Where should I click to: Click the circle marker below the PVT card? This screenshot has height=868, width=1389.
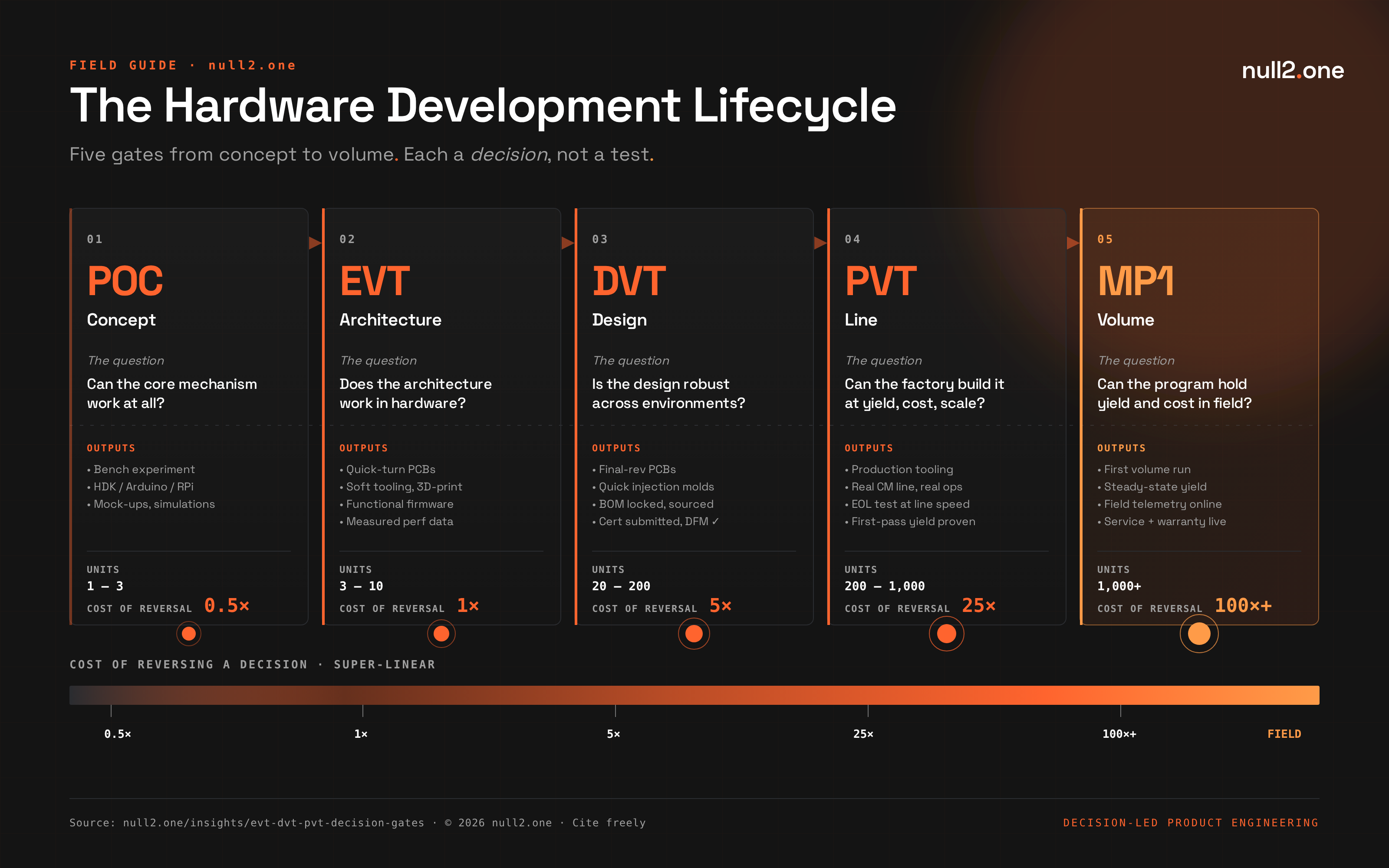point(946,634)
